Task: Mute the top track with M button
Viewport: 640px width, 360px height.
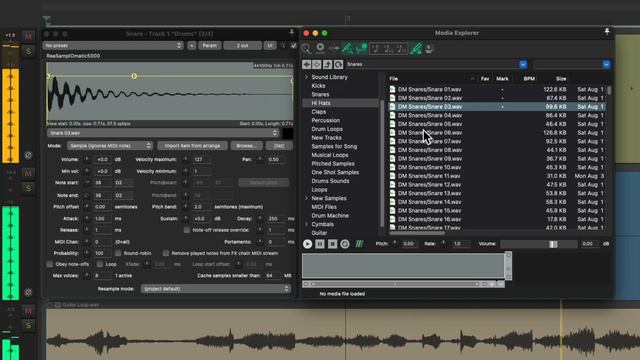Action: coord(28,36)
